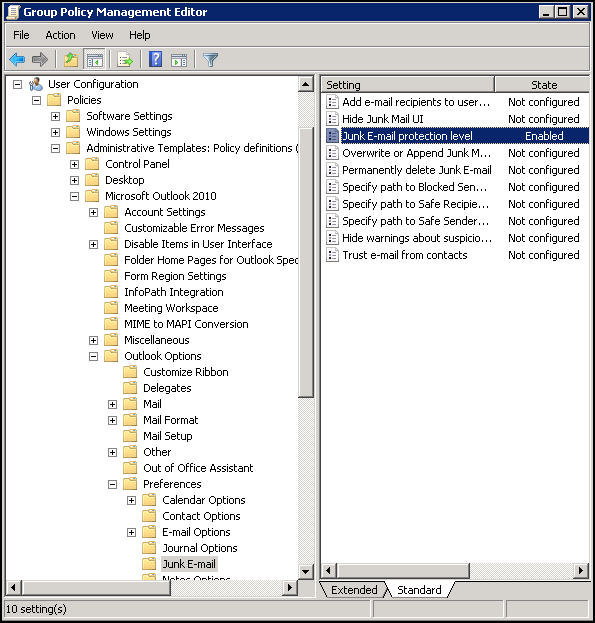Click the Preferences folder icon
This screenshot has height=623, width=595.
(130, 484)
